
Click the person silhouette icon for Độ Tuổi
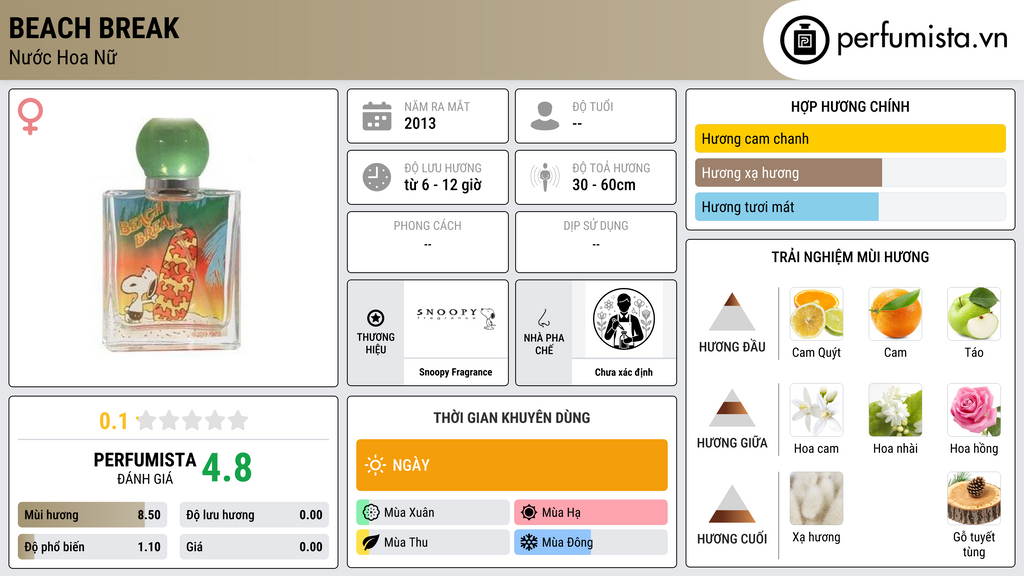coord(545,116)
